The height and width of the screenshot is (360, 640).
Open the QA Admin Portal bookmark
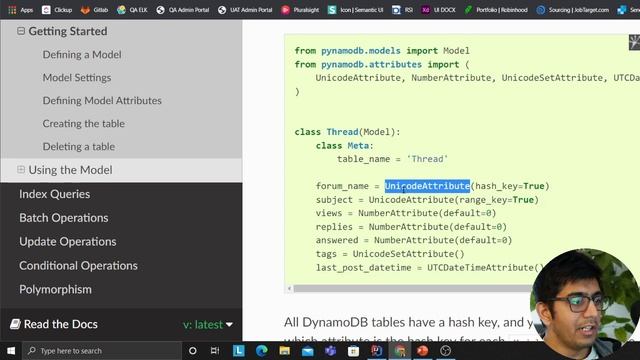tap(182, 9)
